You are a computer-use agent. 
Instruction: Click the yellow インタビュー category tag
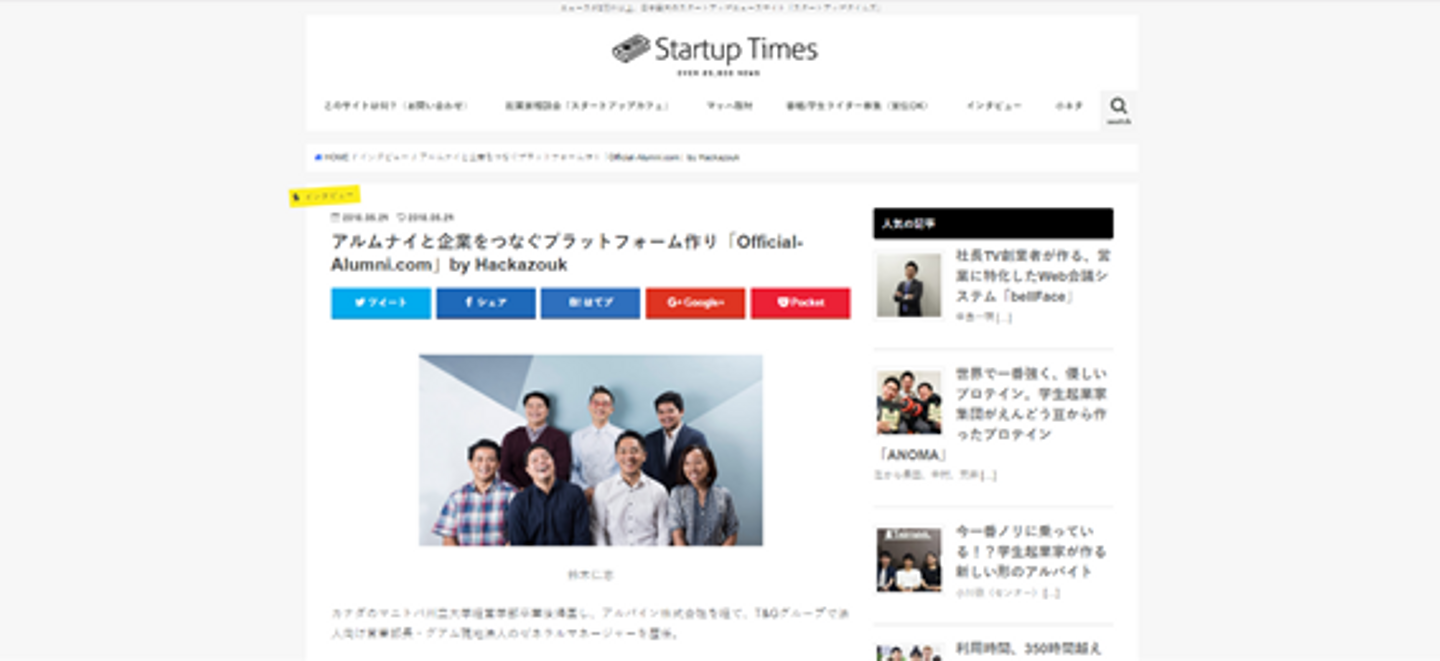pyautogui.click(x=324, y=196)
